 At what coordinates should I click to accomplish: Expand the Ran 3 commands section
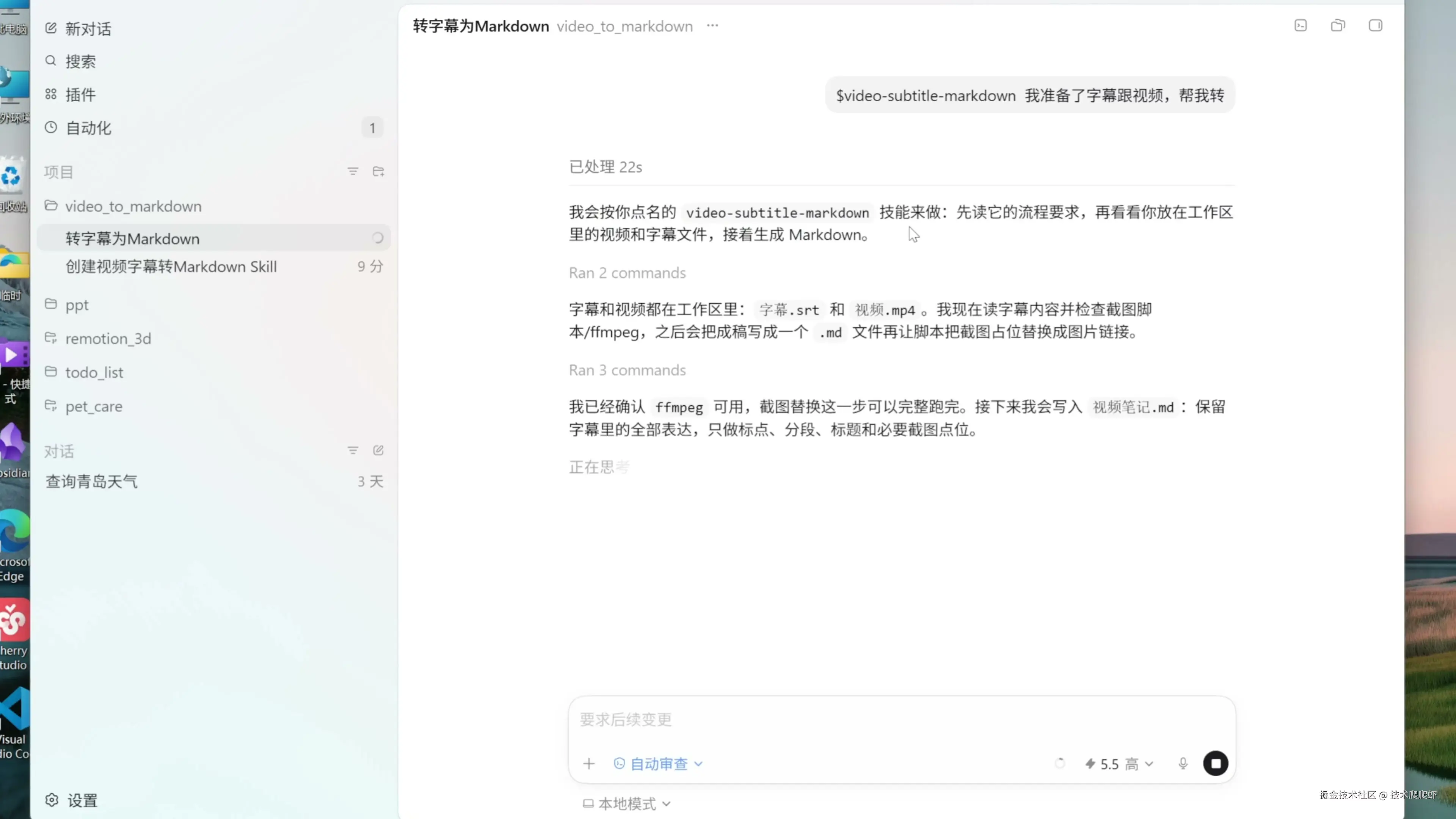627,370
